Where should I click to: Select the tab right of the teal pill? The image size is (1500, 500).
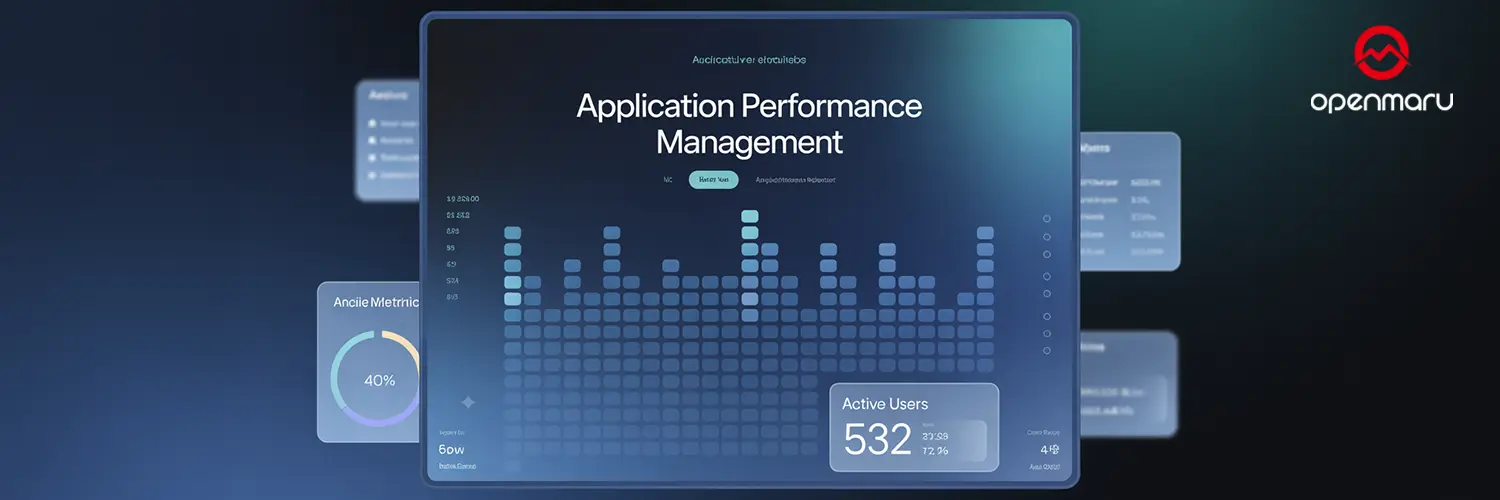(795, 180)
